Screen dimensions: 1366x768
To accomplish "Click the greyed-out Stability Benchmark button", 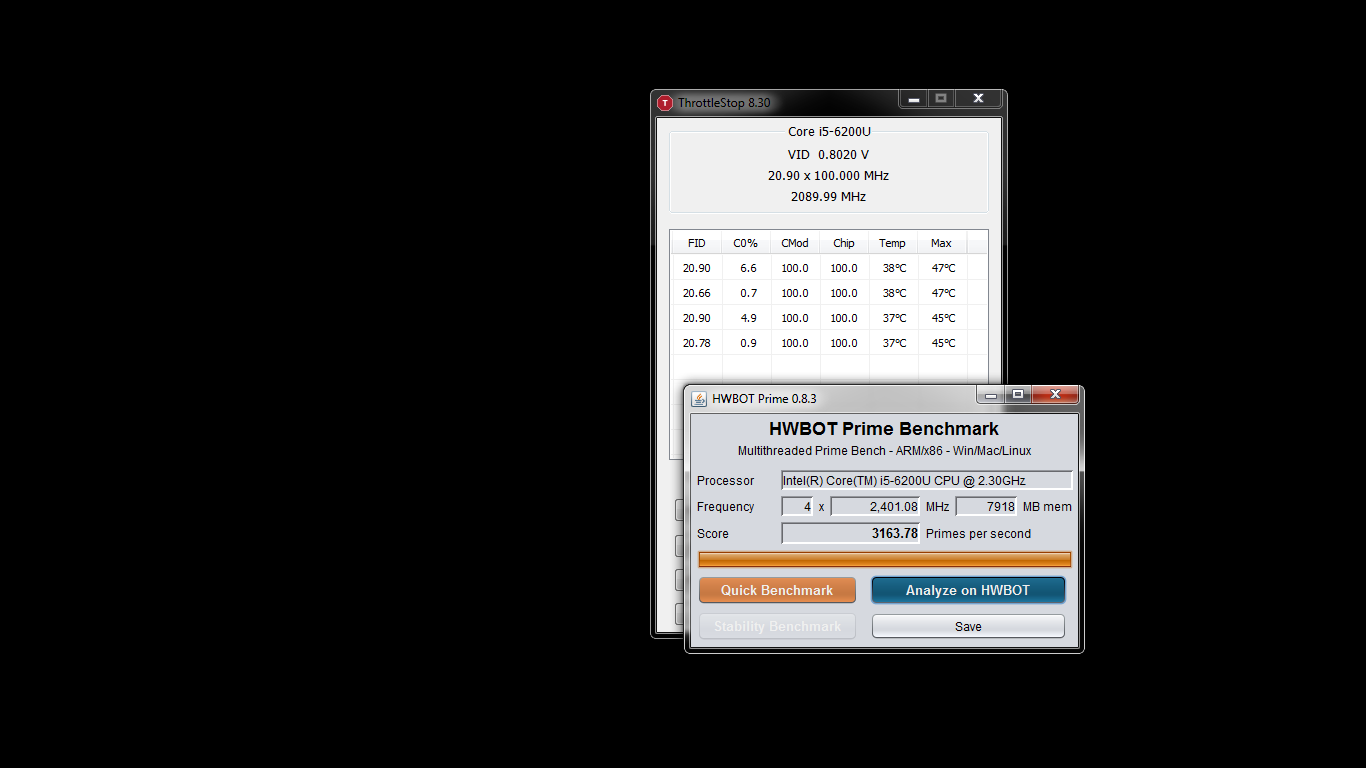I will pos(777,626).
